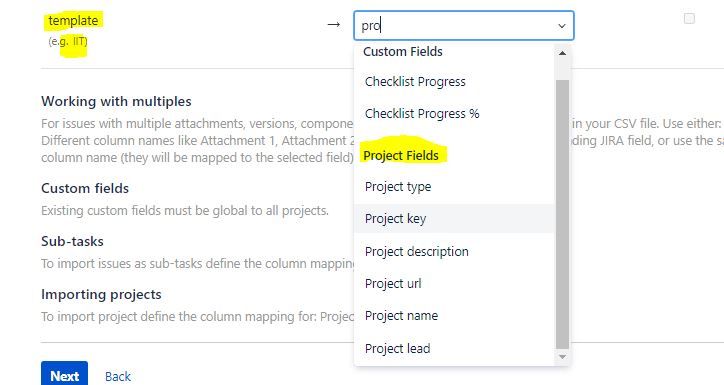The width and height of the screenshot is (724, 385).
Task: Select 'Project key' from the list
Action: 454,218
